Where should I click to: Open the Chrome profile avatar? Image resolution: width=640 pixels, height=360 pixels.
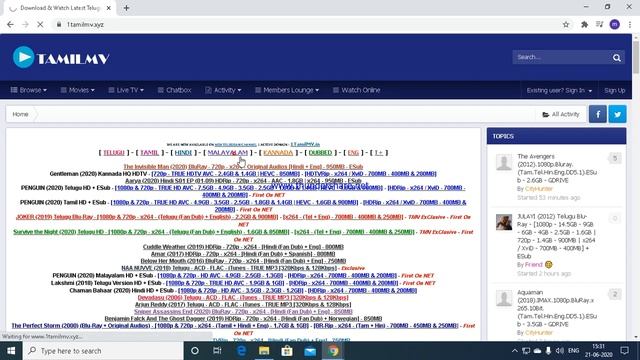615,24
